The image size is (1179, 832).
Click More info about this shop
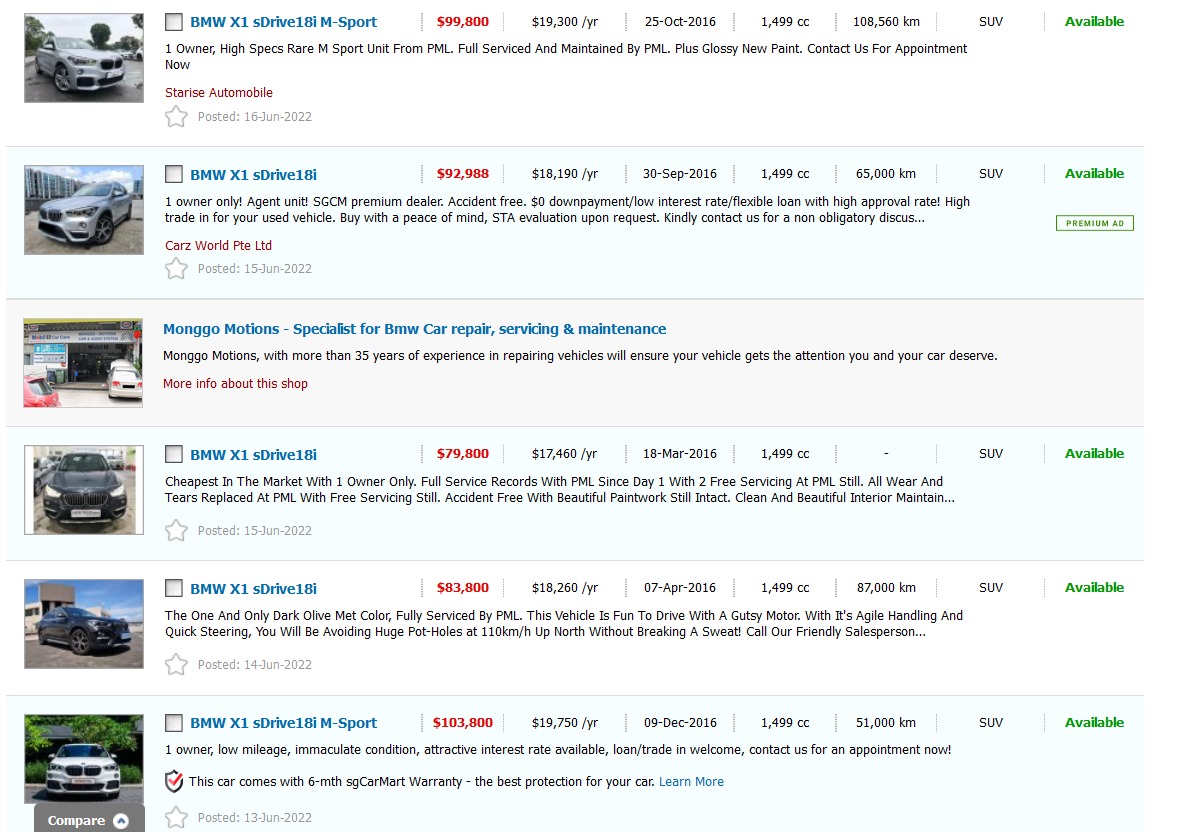point(235,383)
